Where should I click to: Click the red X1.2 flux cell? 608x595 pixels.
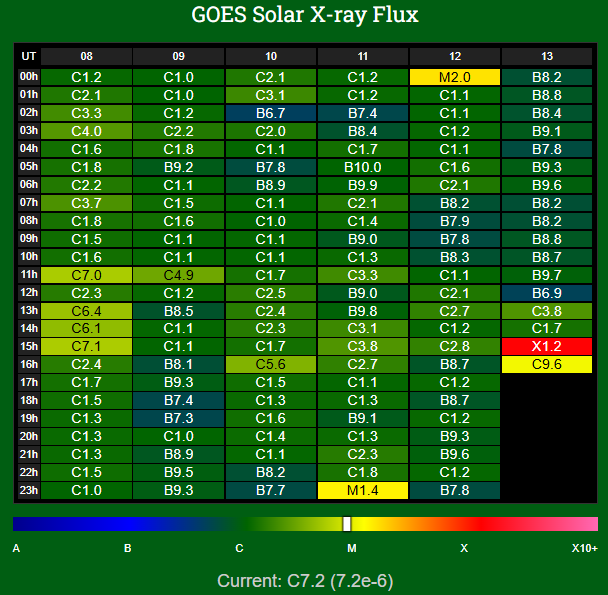click(547, 346)
